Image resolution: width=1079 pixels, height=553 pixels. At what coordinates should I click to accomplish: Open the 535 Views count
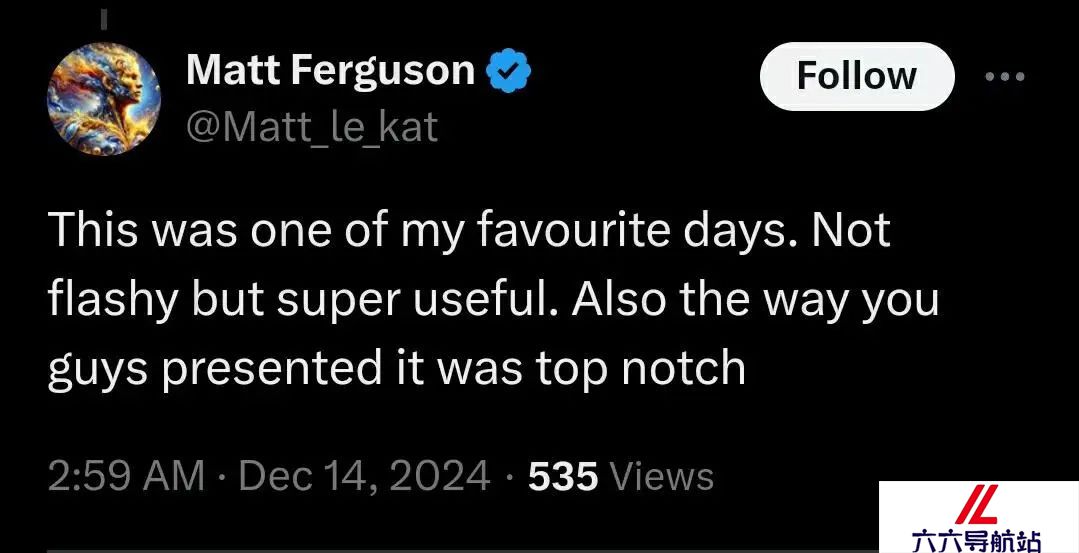tap(621, 476)
